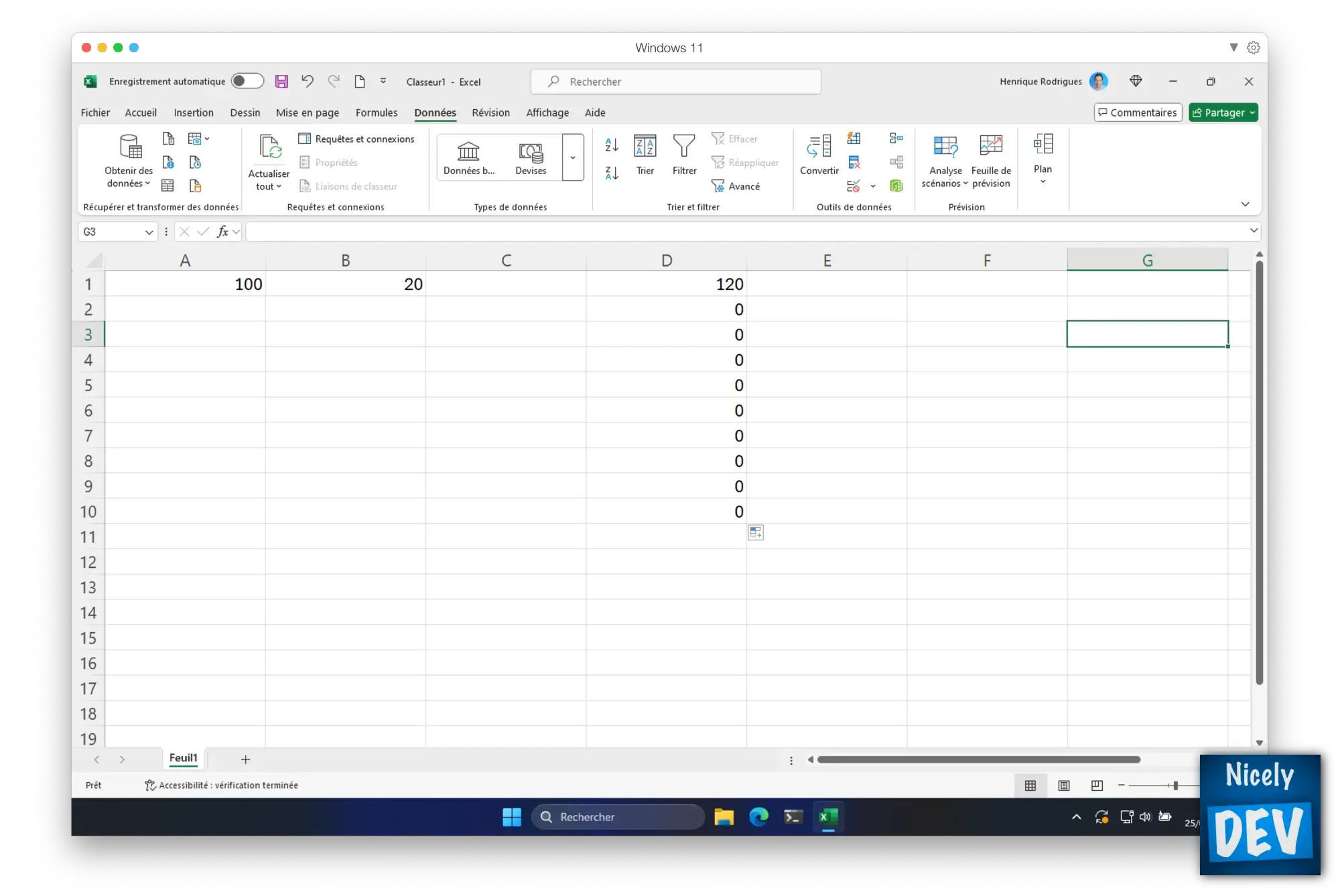Sort ascending A to Z
Viewport: 1340px width, 896px height.
[612, 145]
